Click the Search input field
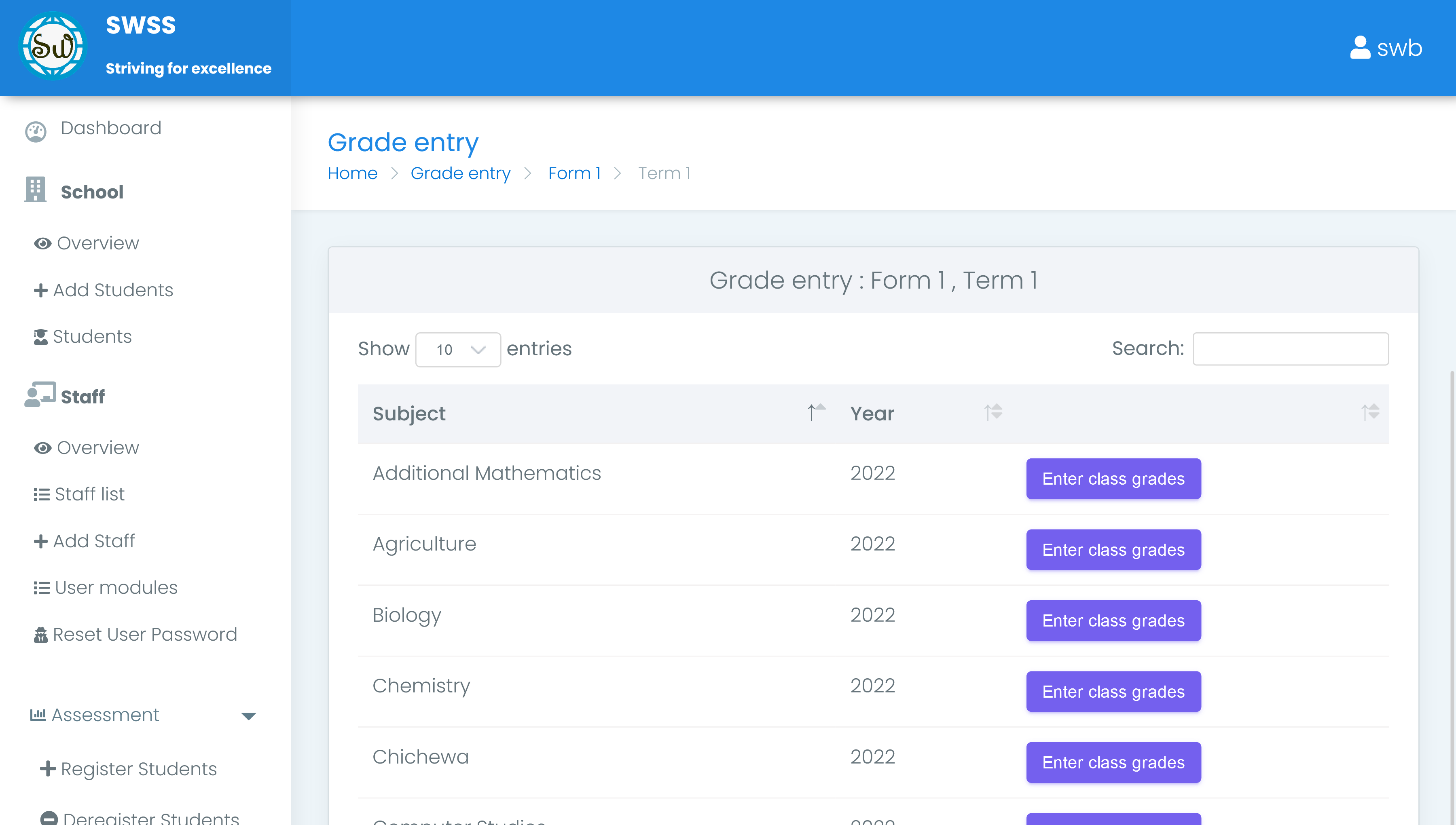 point(1290,349)
